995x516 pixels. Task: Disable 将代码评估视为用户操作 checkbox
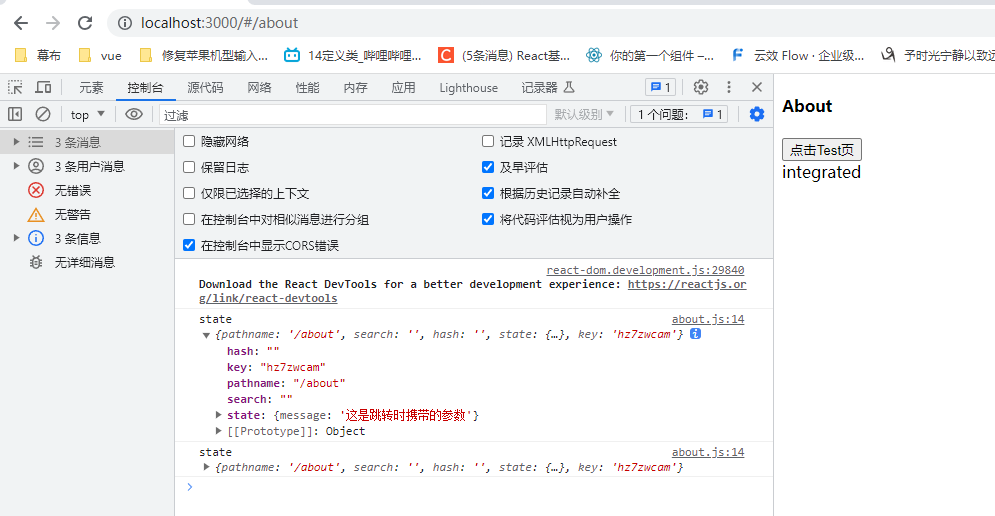click(488, 220)
